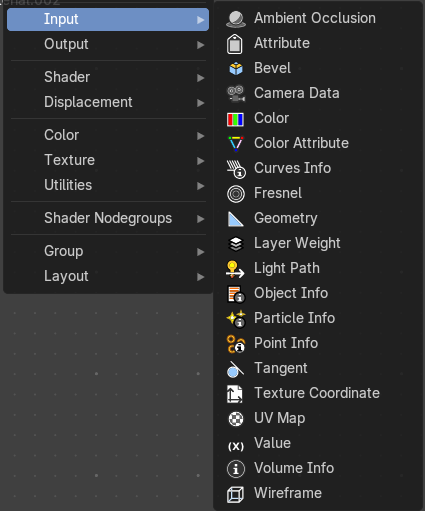Click the Ambient Occlusion sphere icon
The width and height of the screenshot is (425, 511).
236,19
